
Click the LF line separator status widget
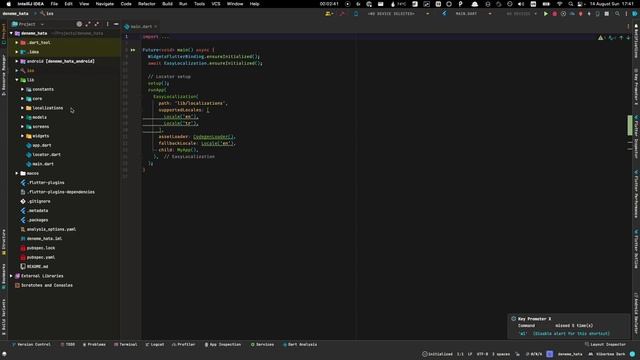(x=470, y=354)
